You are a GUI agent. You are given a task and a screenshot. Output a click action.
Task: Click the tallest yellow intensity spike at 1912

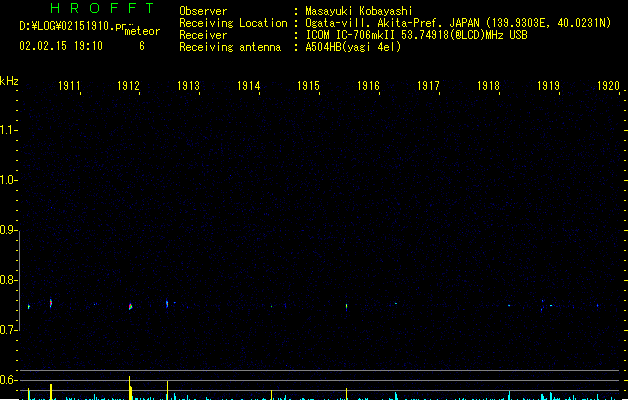pyautogui.click(x=130, y=388)
